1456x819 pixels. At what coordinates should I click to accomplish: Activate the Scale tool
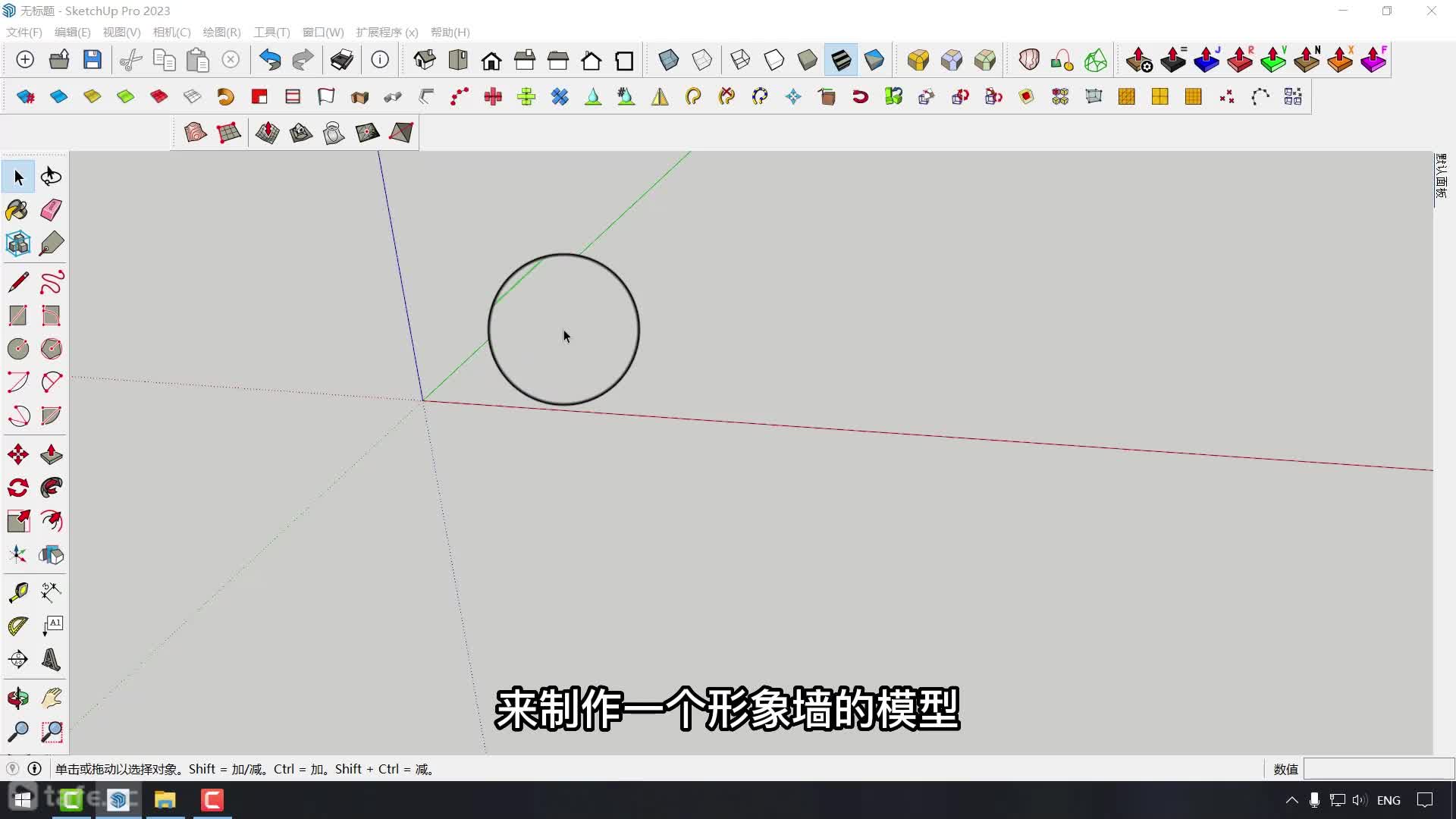click(x=18, y=521)
